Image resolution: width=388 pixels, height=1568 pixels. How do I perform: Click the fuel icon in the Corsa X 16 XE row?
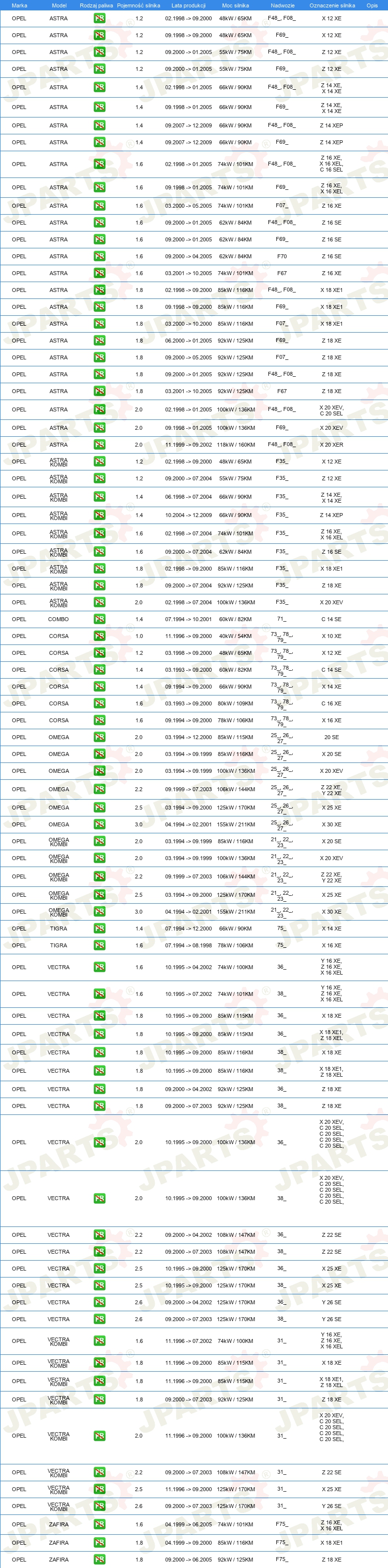[99, 720]
